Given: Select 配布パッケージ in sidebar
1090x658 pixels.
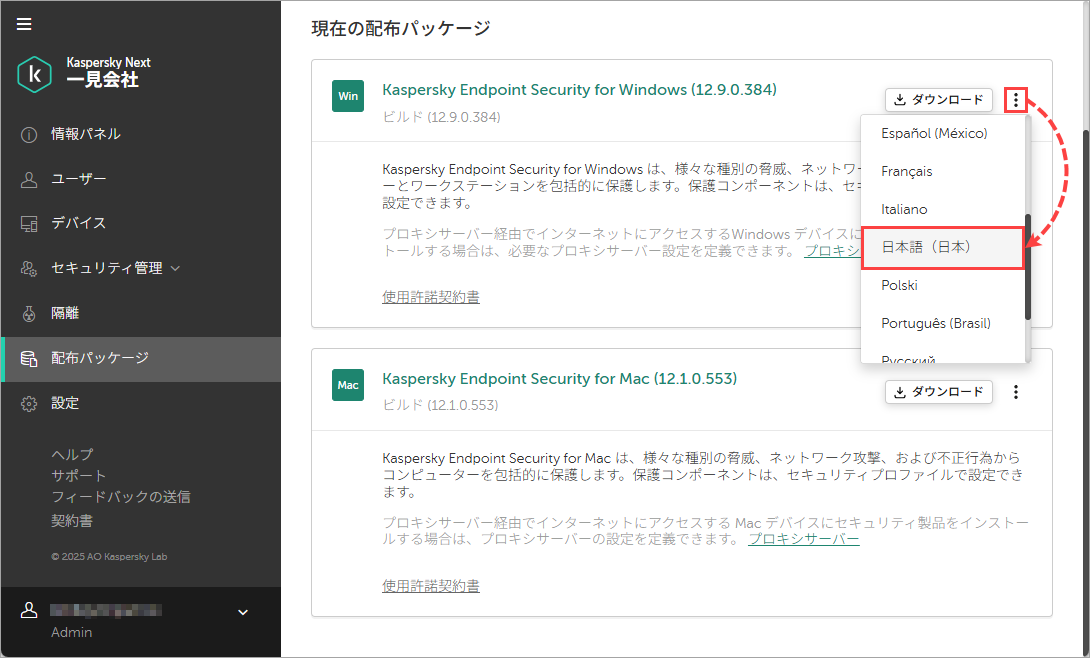Looking at the screenshot, I should tap(141, 359).
